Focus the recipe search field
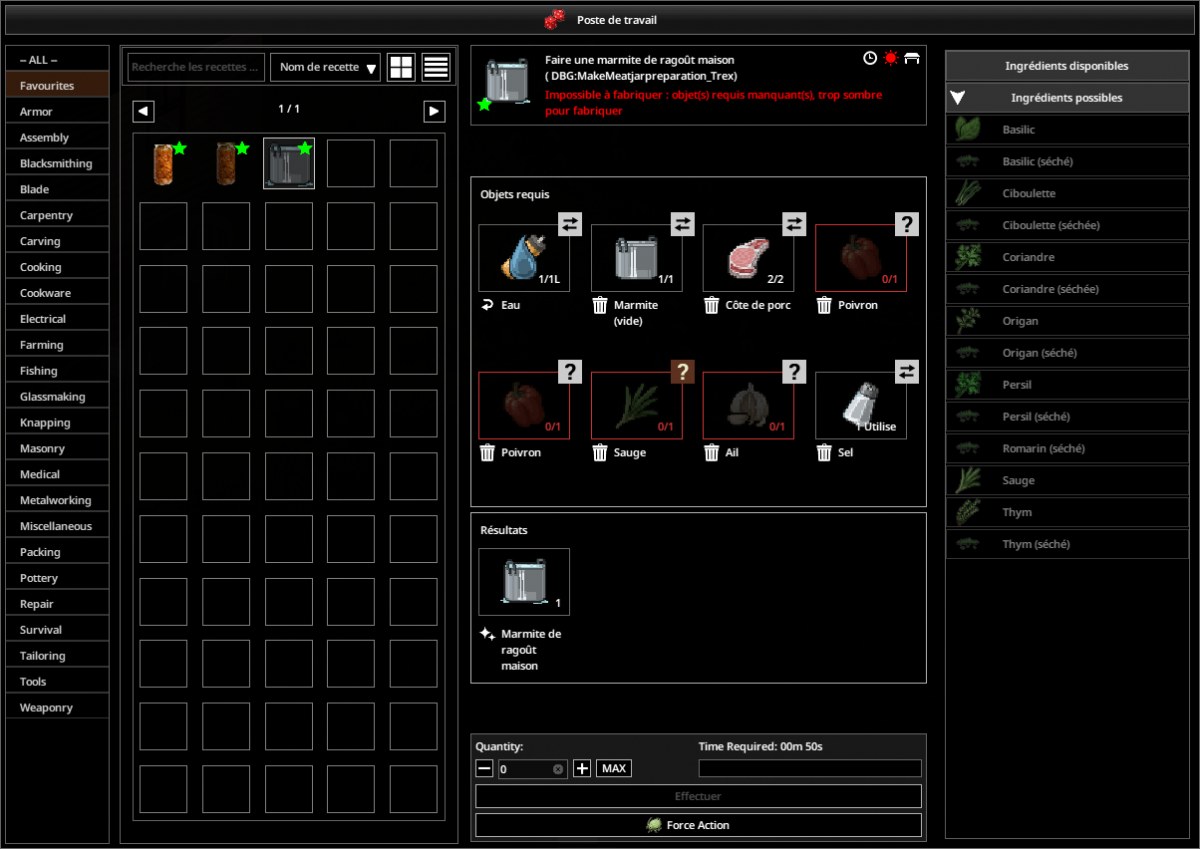The image size is (1200, 849). 196,67
